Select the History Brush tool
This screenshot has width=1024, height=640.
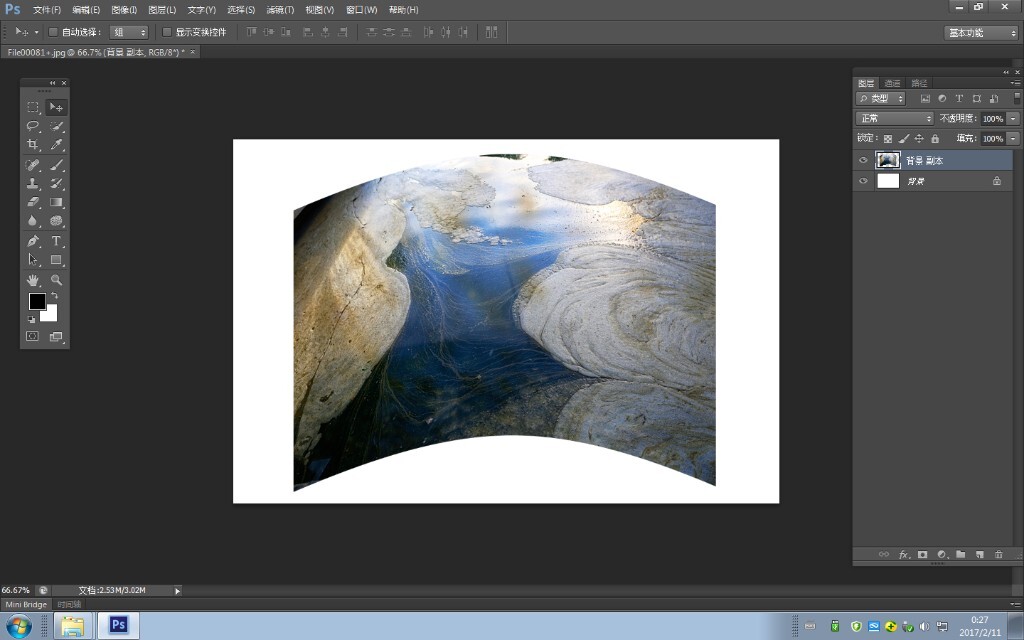coord(56,184)
